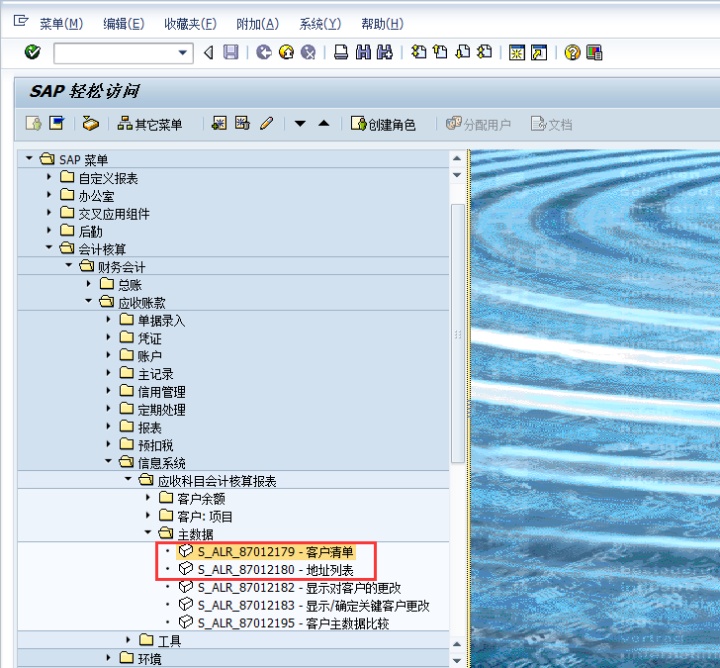Click the SAP Menu icon in application toolbar
The width and height of the screenshot is (720, 668).
pyautogui.click(x=57, y=123)
